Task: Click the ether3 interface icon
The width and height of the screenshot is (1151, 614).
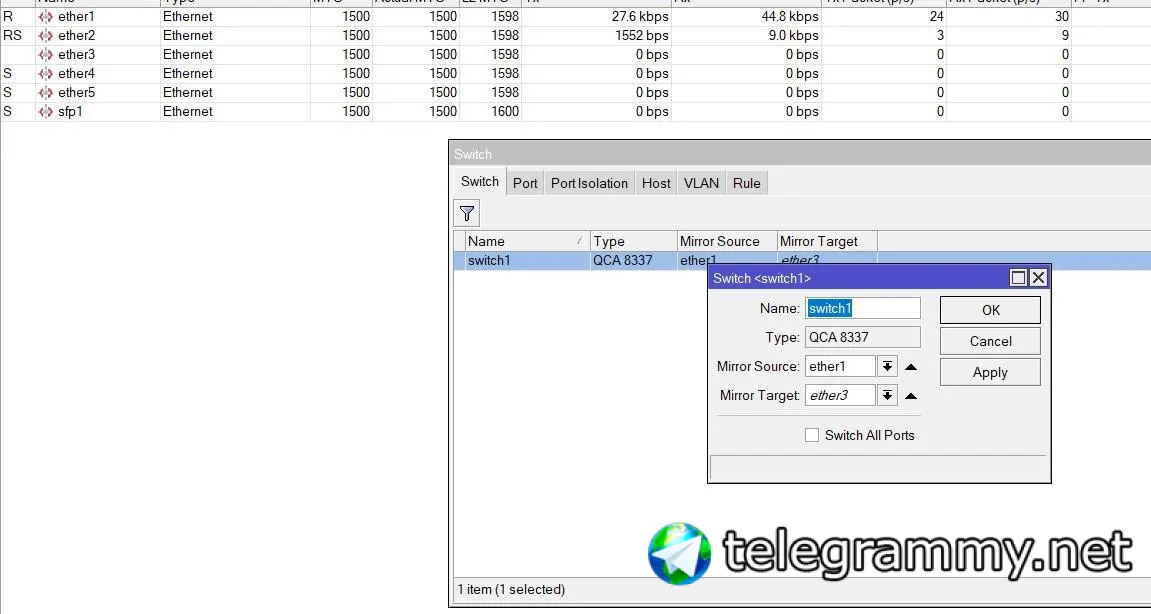Action: click(x=46, y=54)
